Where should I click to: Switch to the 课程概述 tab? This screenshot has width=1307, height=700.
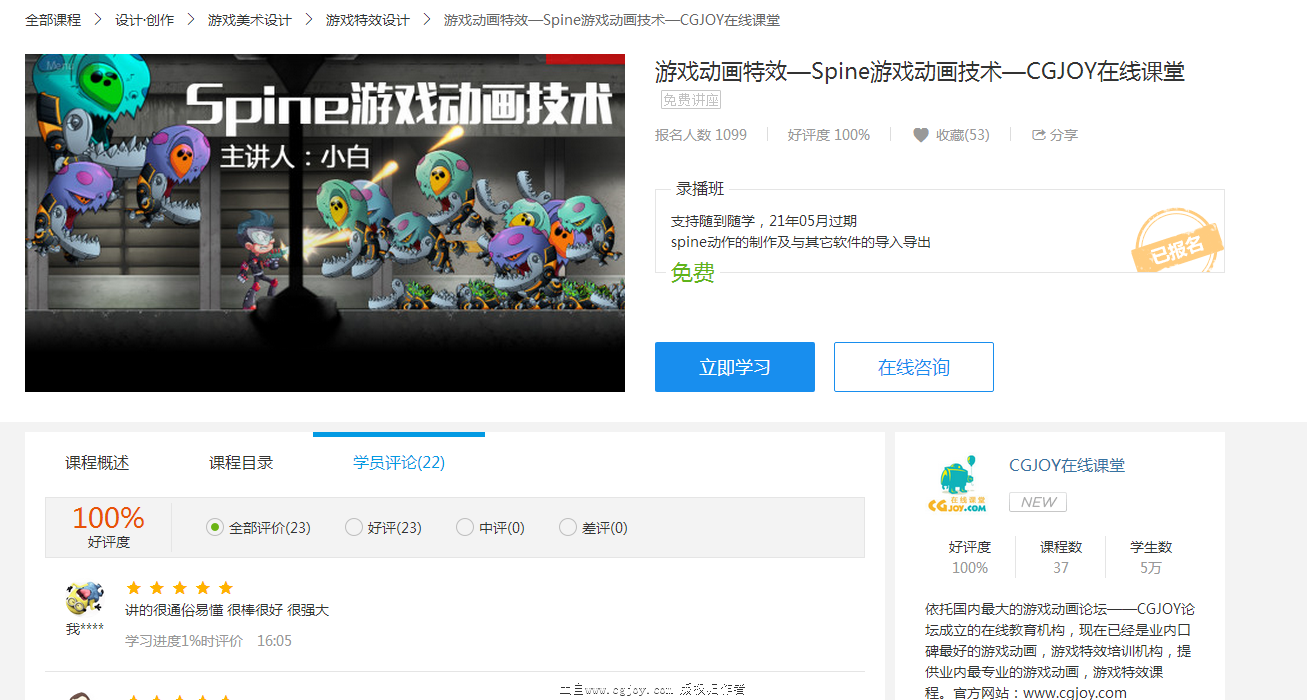pyautogui.click(x=97, y=463)
